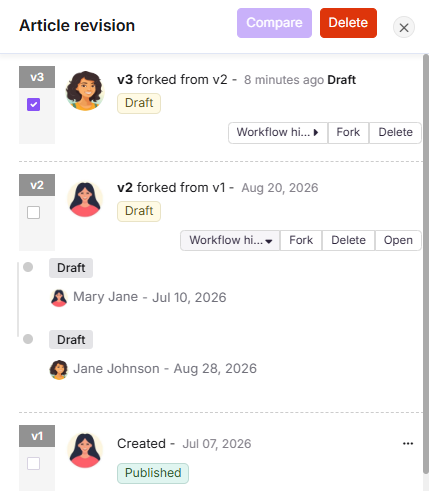Image resolution: width=429 pixels, height=491 pixels.
Task: Click the timeline dot for Mary Jane entry
Action: click(28, 267)
